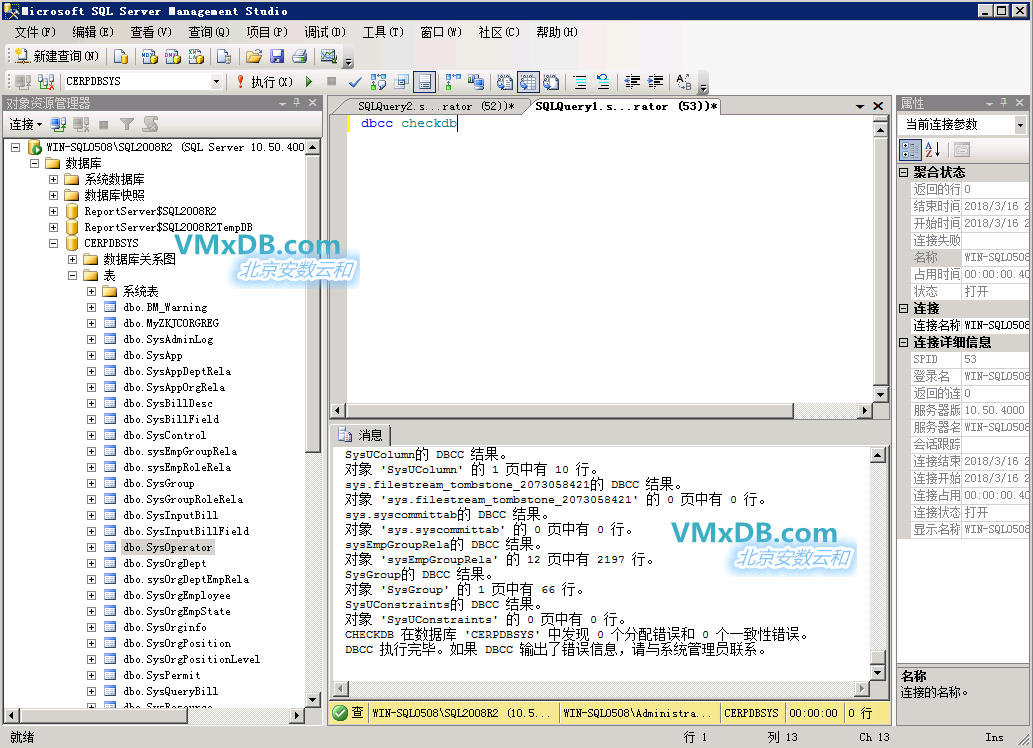Click the blue parse checkmark icon
Image resolution: width=1033 pixels, height=748 pixels.
[355, 82]
